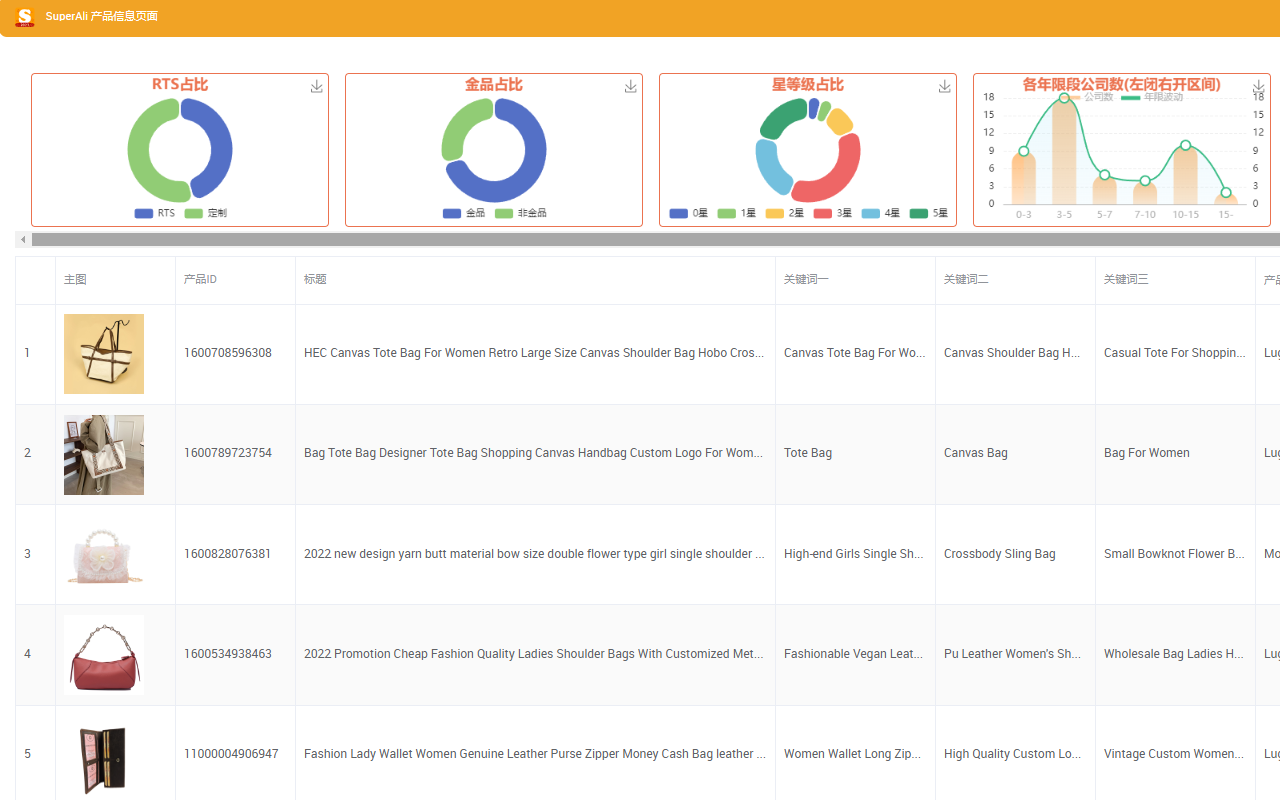Hide the 0星 series via legend
Viewport: 1280px width, 800px height.
pos(689,213)
